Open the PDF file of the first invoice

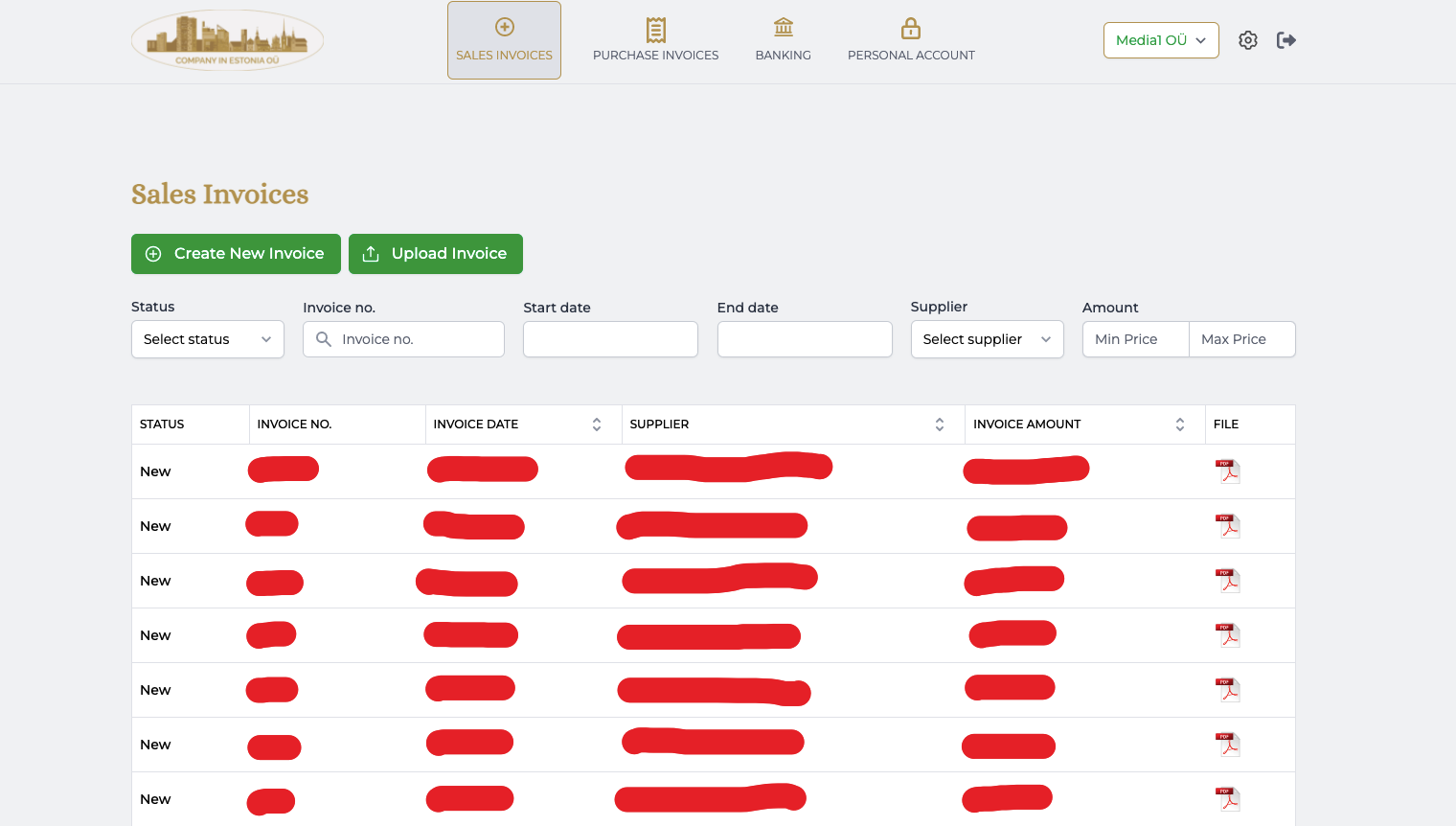click(1227, 470)
